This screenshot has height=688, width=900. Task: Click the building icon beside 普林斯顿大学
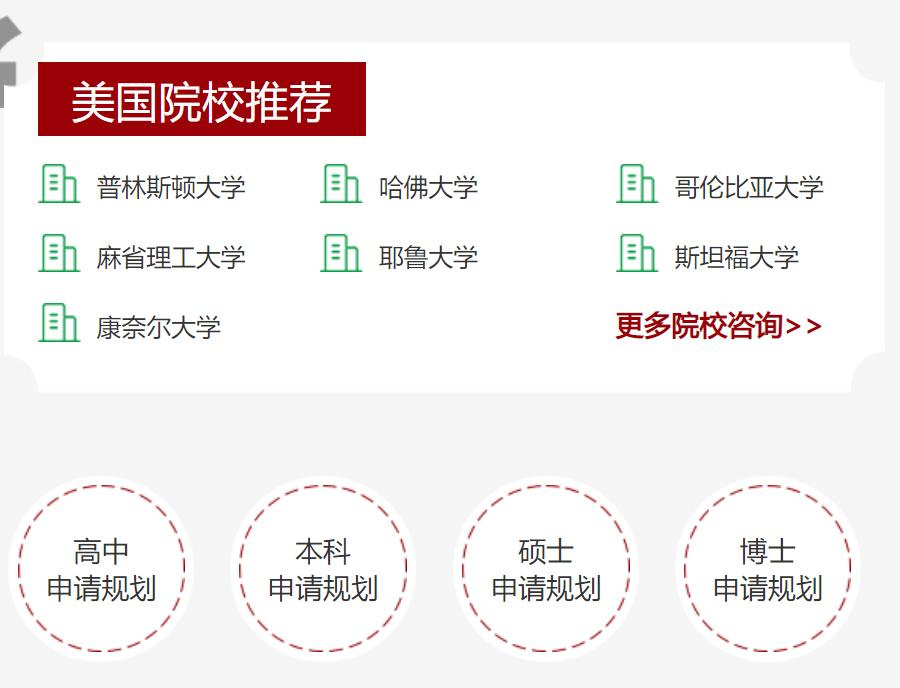(58, 184)
